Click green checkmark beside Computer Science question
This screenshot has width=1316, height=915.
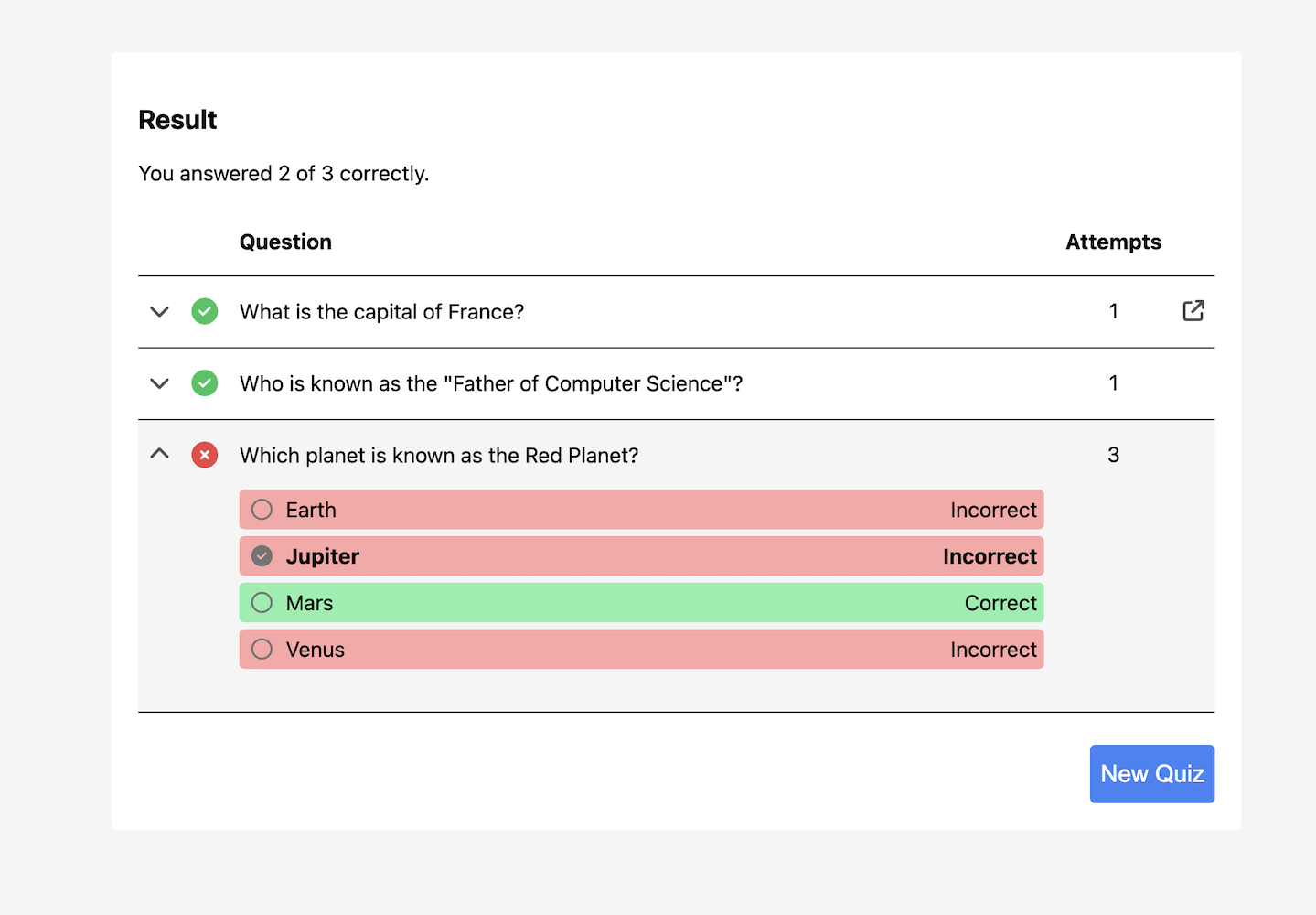[x=205, y=383]
